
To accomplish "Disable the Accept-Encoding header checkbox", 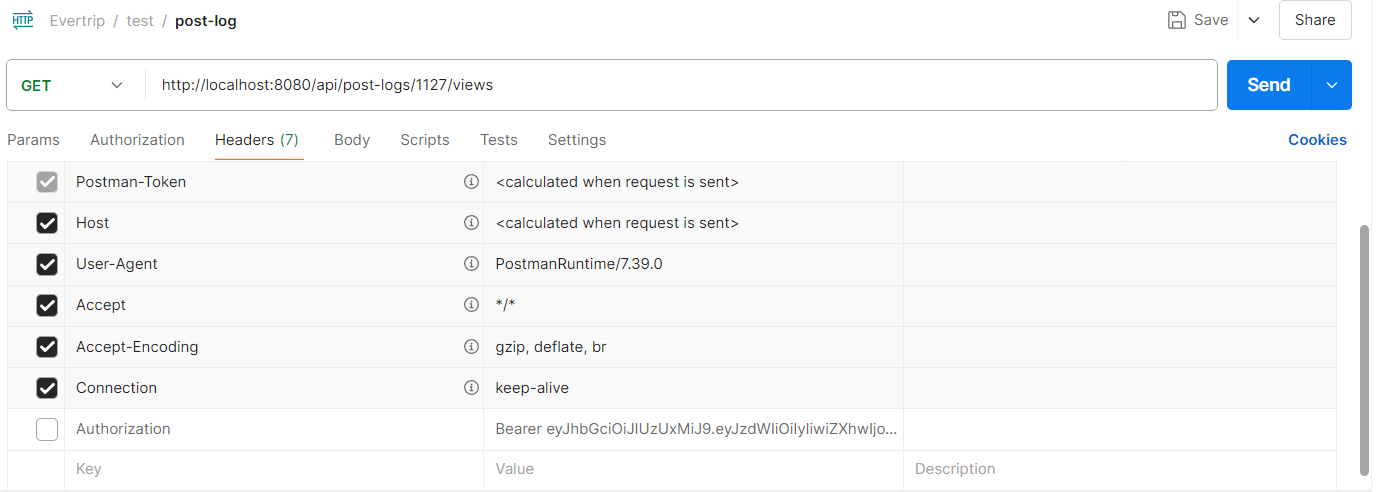I will (x=47, y=347).
